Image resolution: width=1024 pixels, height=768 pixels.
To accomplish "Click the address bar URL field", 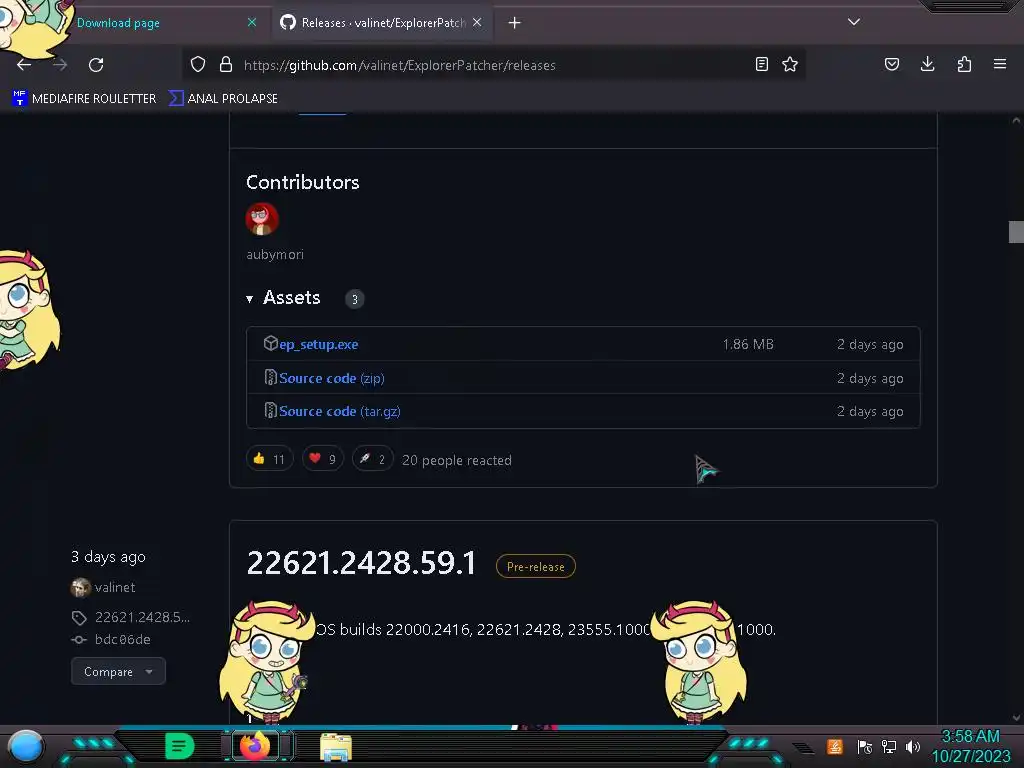I will 493,65.
